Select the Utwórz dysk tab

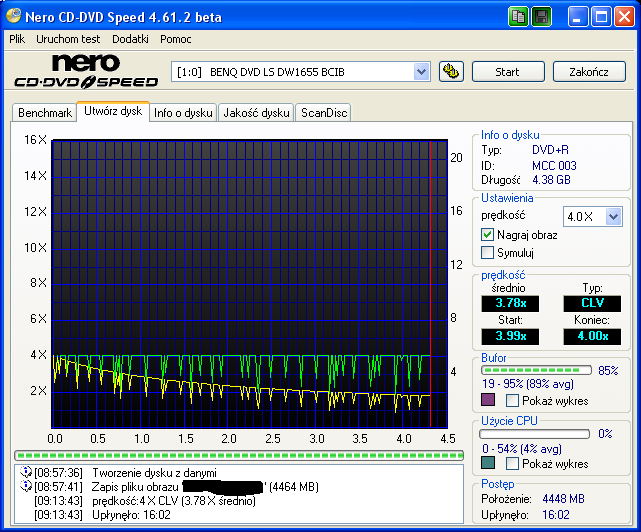[113, 111]
